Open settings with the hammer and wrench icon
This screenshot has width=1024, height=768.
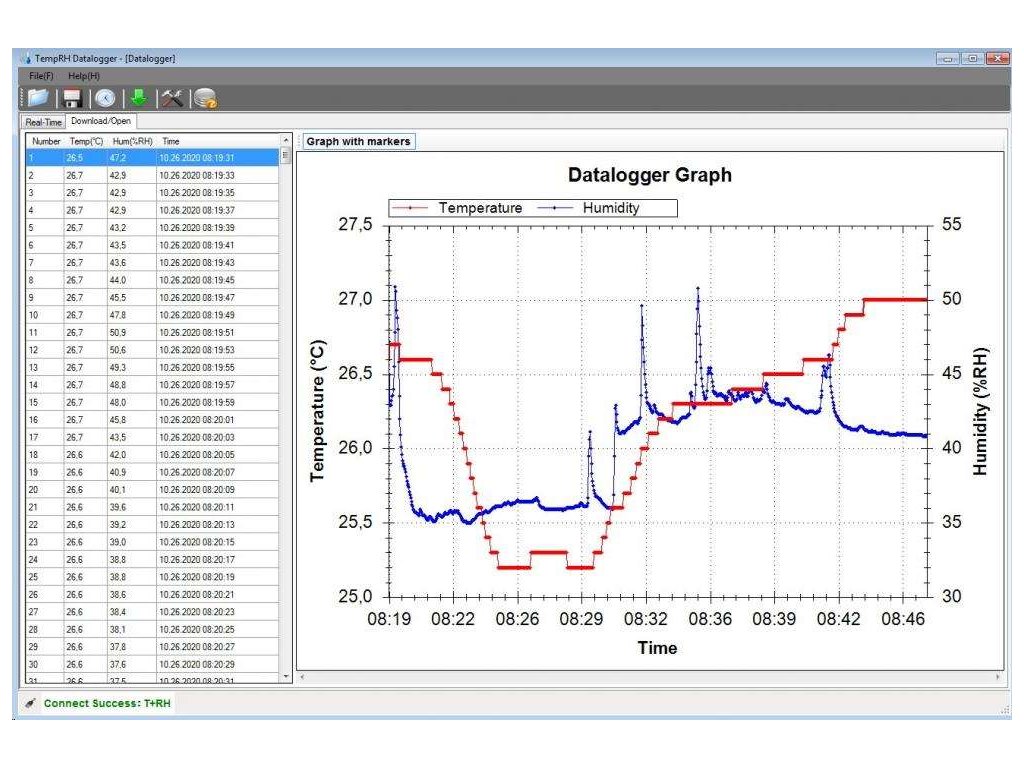tap(172, 98)
